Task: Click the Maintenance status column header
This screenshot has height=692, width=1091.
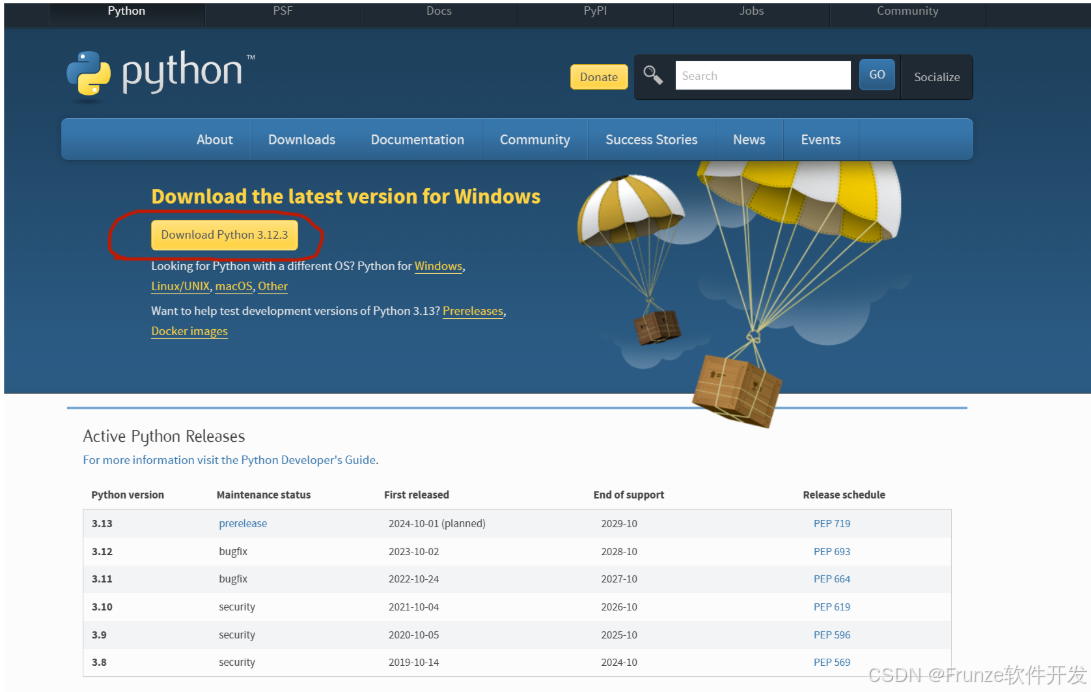Action: [264, 495]
